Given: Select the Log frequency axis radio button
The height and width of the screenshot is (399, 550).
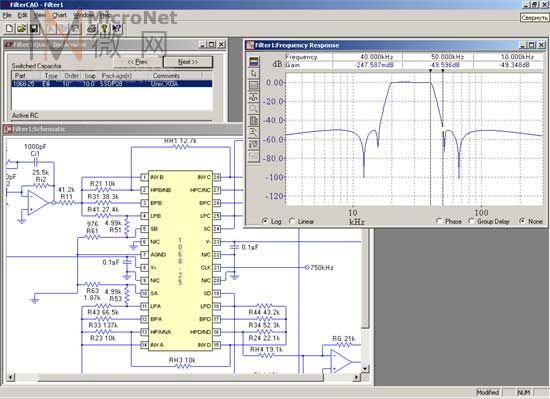Looking at the screenshot, I should [x=265, y=221].
